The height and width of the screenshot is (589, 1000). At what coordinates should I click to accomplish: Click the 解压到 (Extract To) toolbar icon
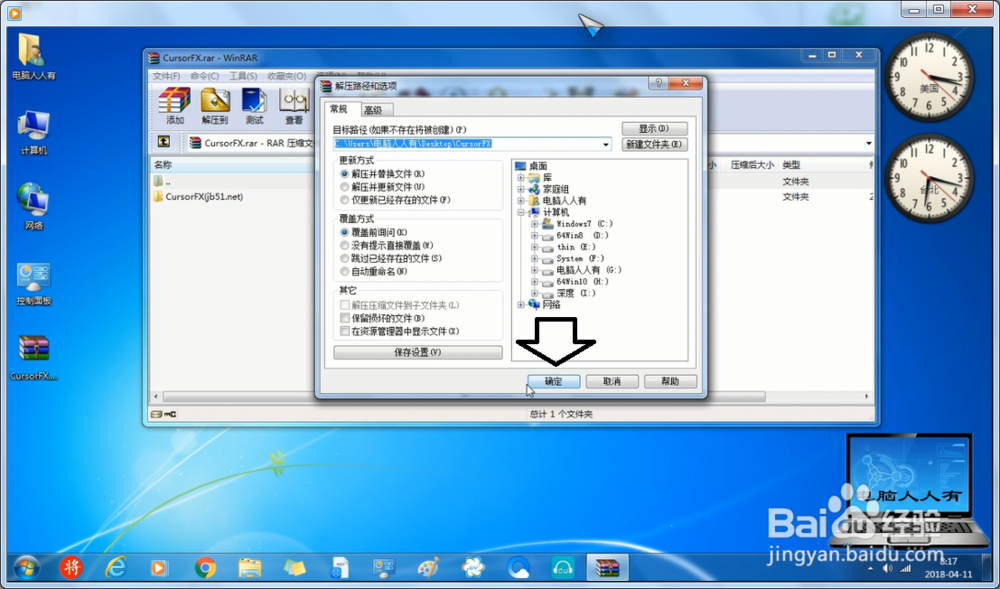(x=214, y=106)
